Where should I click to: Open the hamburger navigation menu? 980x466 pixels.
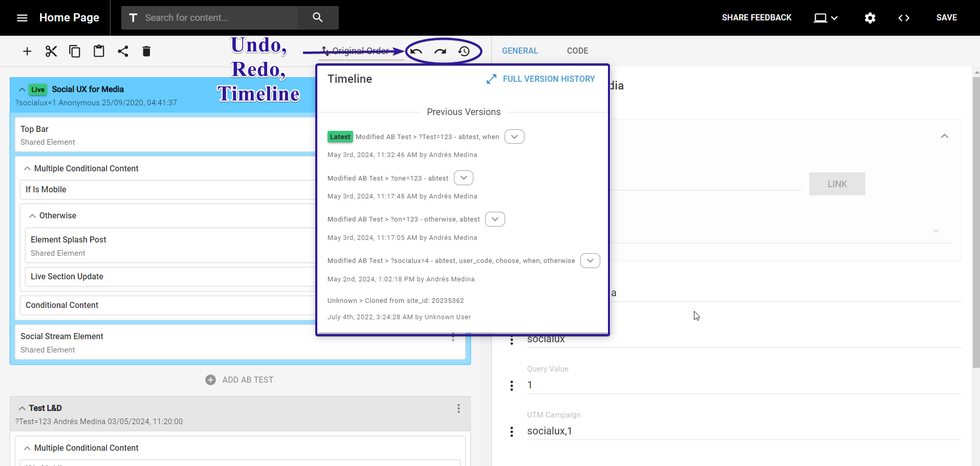point(22,18)
